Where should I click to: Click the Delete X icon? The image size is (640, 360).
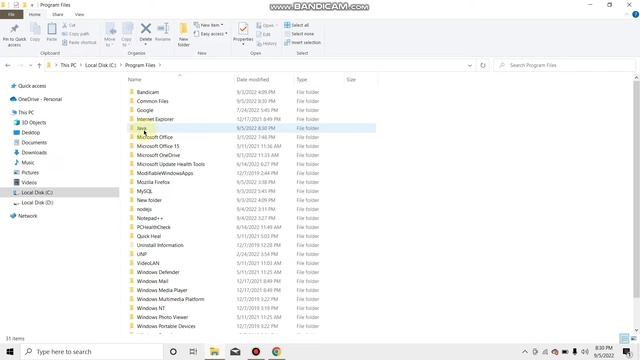(146, 28)
